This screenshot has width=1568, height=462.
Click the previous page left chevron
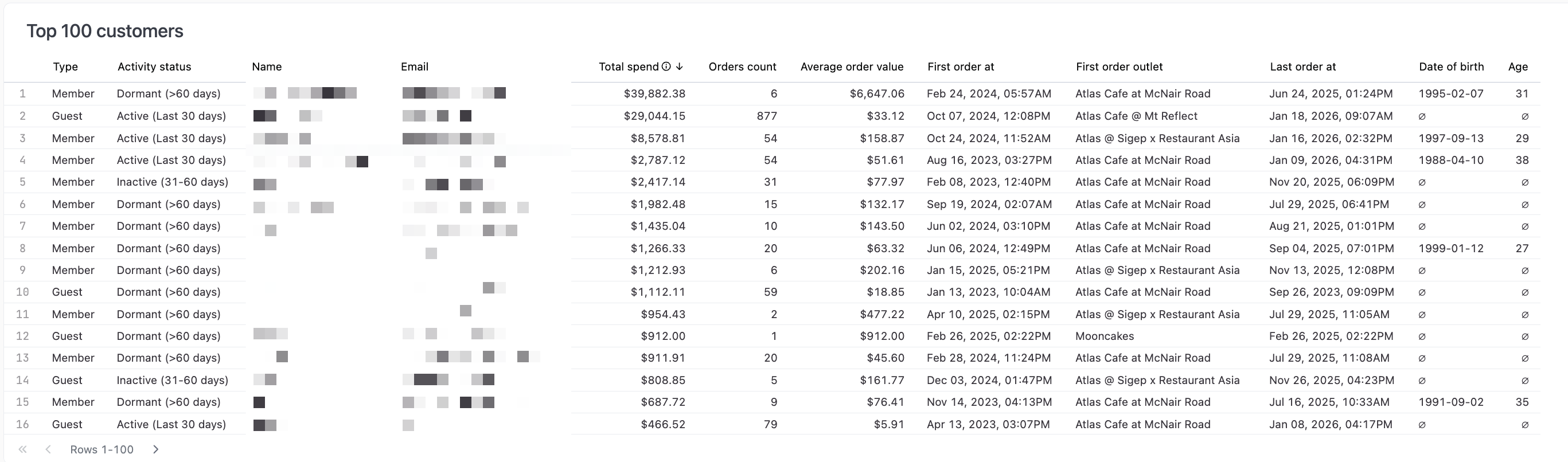pyautogui.click(x=48, y=449)
